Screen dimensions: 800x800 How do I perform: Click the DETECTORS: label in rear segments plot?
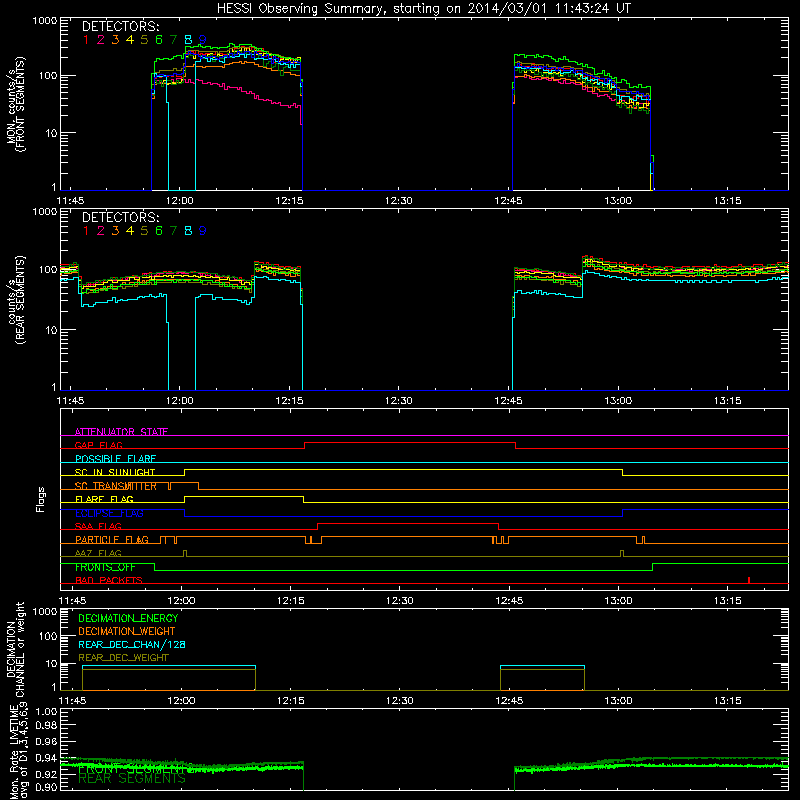(x=120, y=218)
